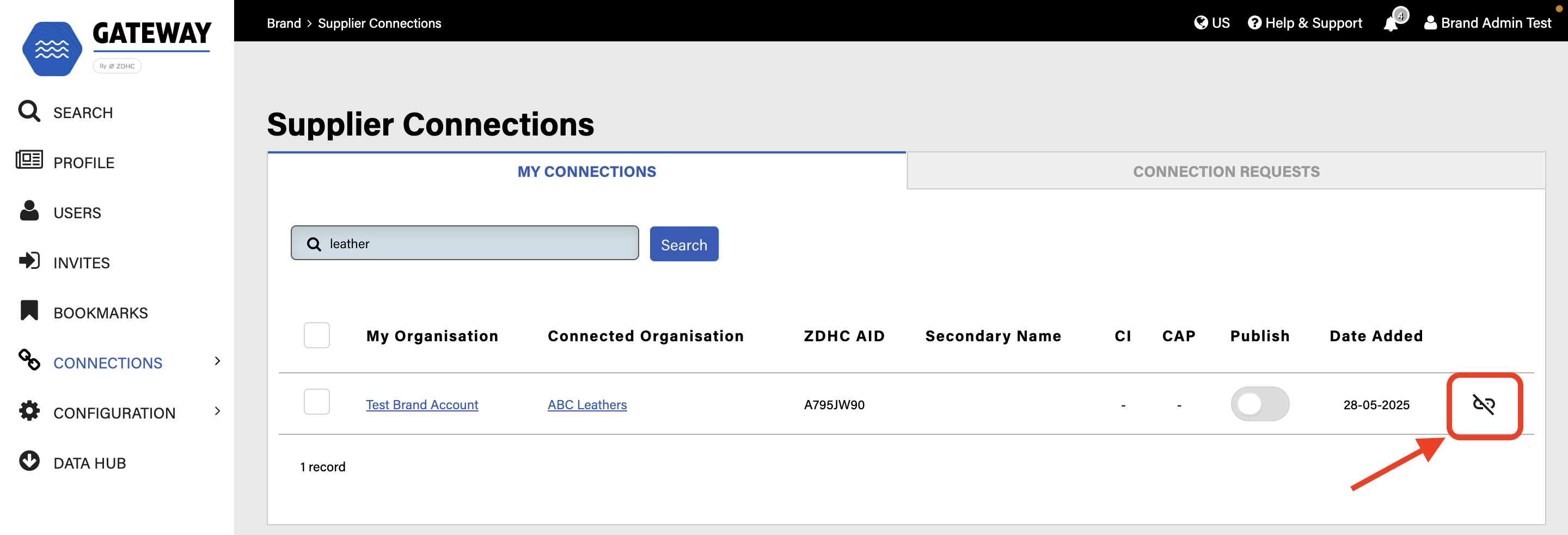The image size is (1568, 535).
Task: Click the blue Search button
Action: tap(684, 243)
